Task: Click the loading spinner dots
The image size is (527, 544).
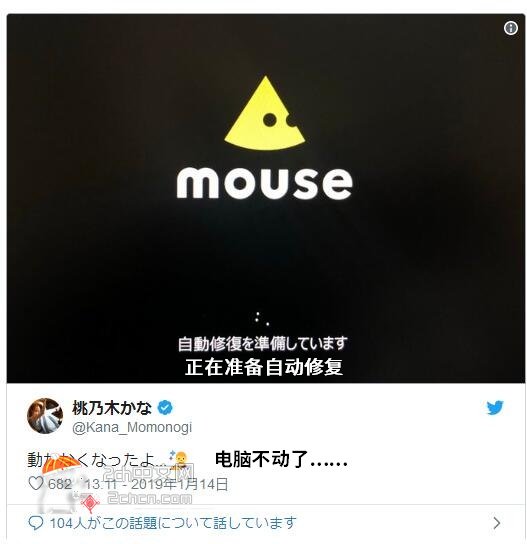Action: coord(262,318)
